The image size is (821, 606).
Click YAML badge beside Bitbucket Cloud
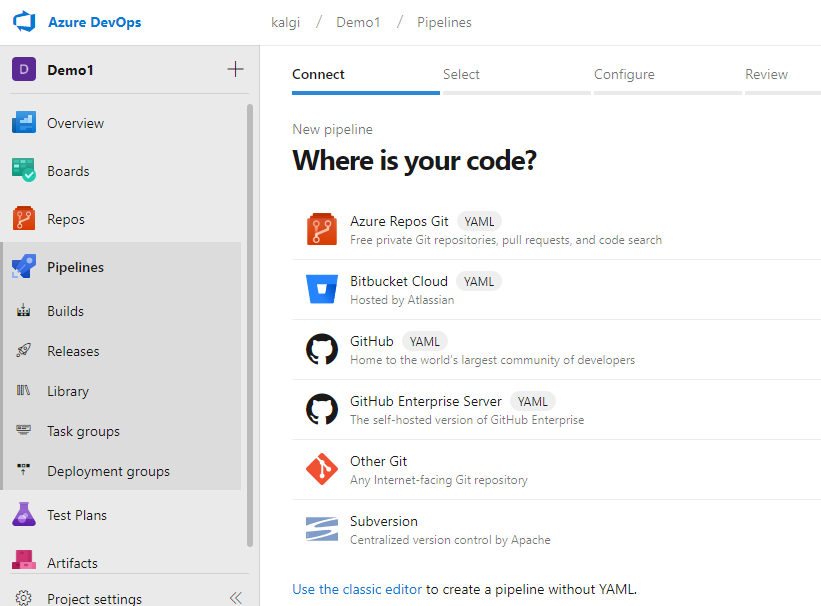point(479,282)
